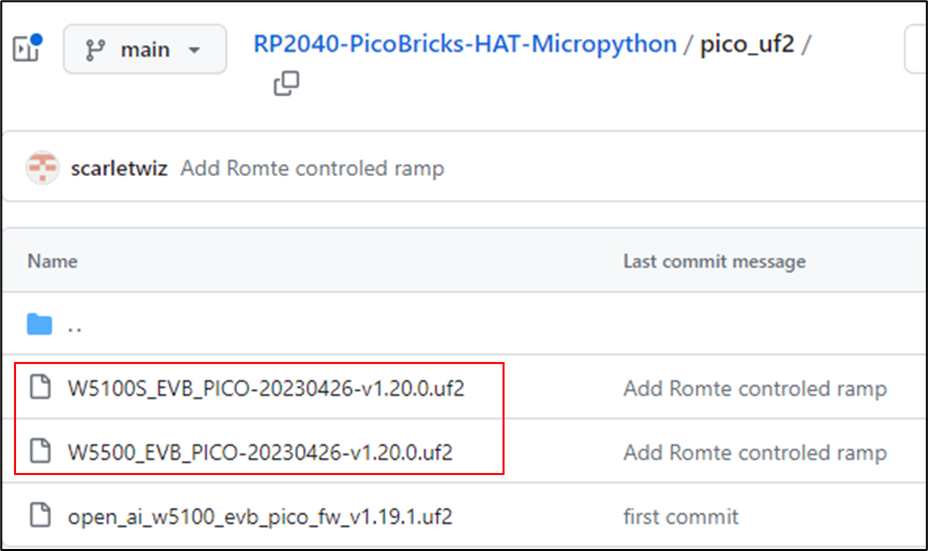Copy the pico_uf2 path with copy icon
This screenshot has width=928, height=551.
coord(286,84)
